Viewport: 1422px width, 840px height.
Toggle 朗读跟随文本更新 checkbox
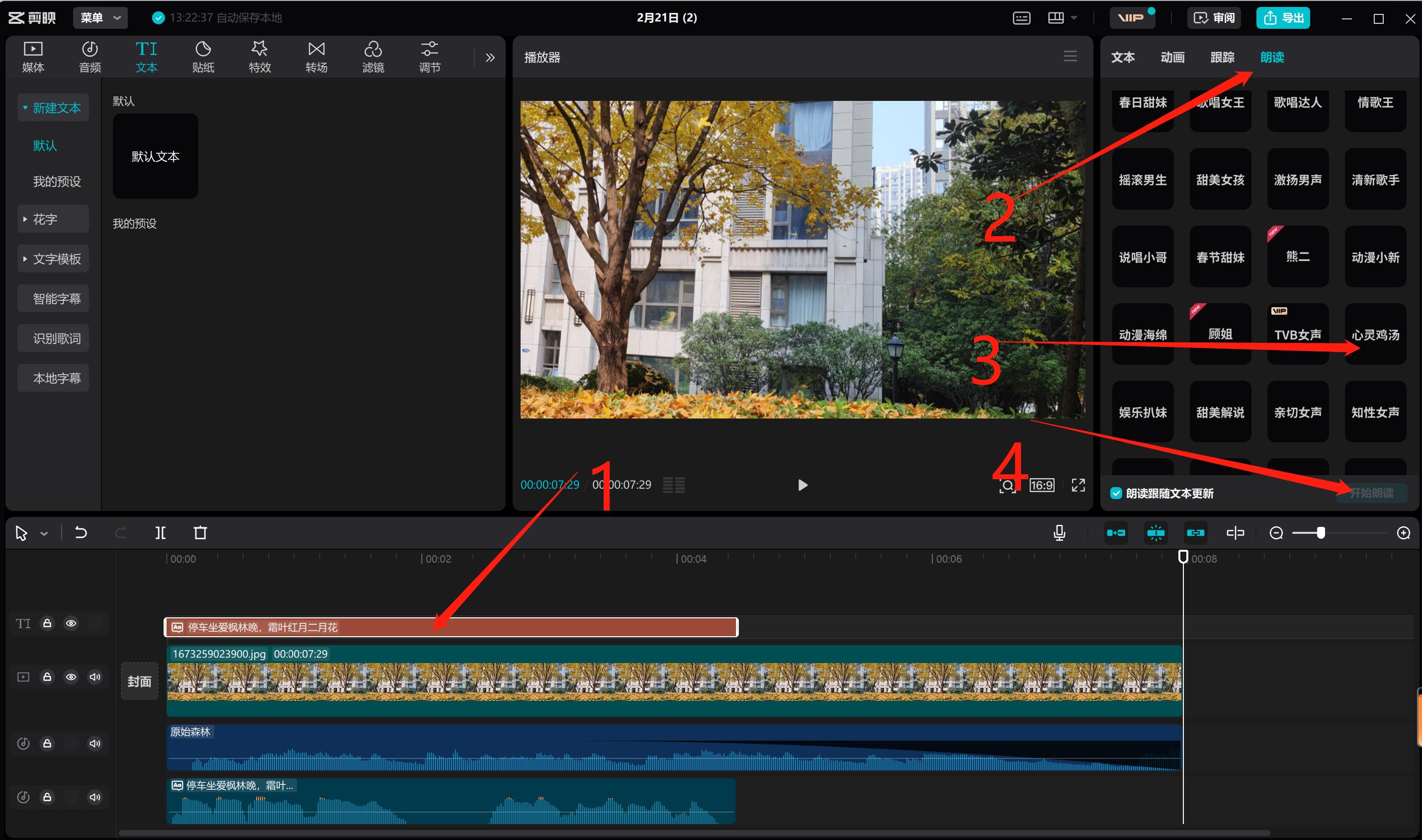coord(1116,493)
